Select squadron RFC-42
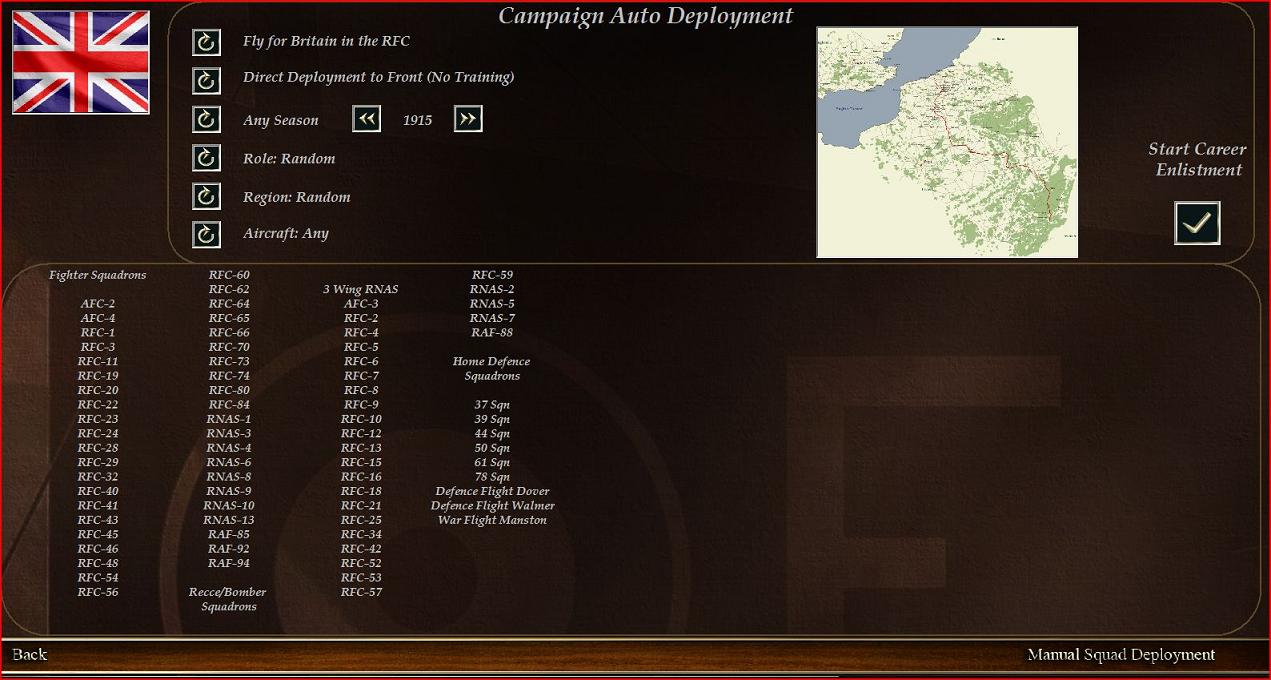 (361, 549)
